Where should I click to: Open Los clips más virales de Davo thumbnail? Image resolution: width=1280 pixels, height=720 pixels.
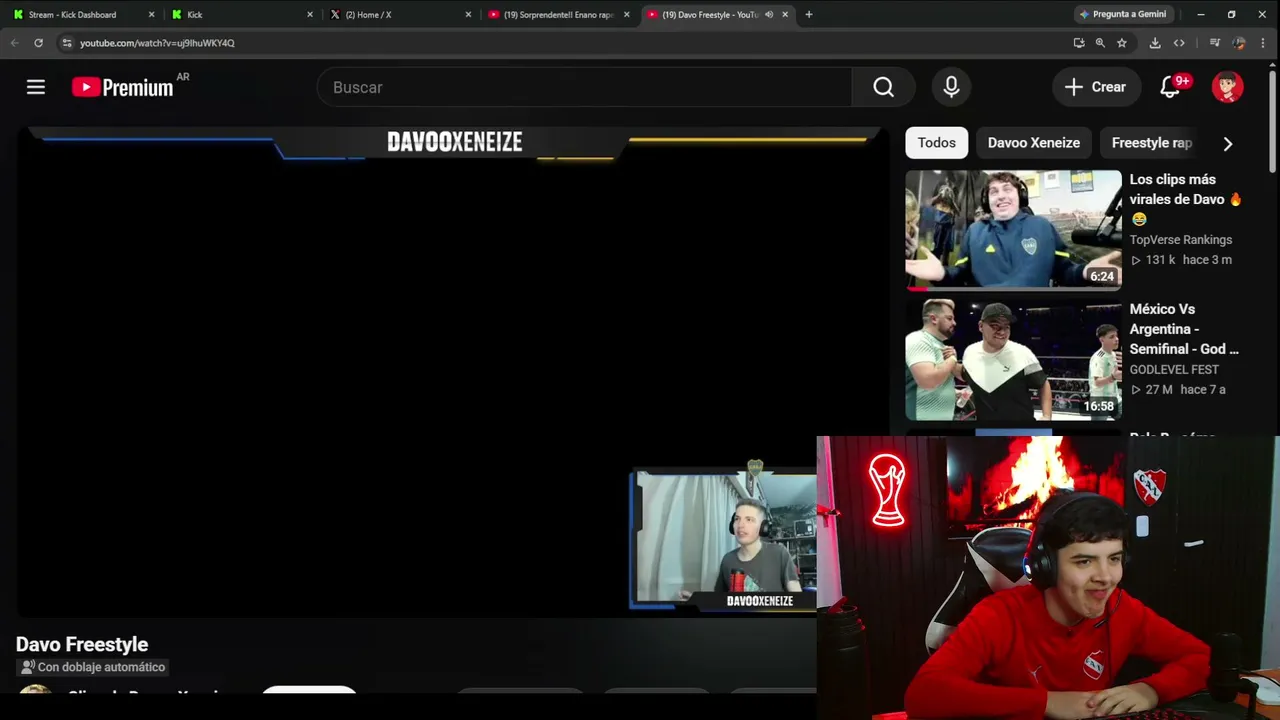point(1013,230)
